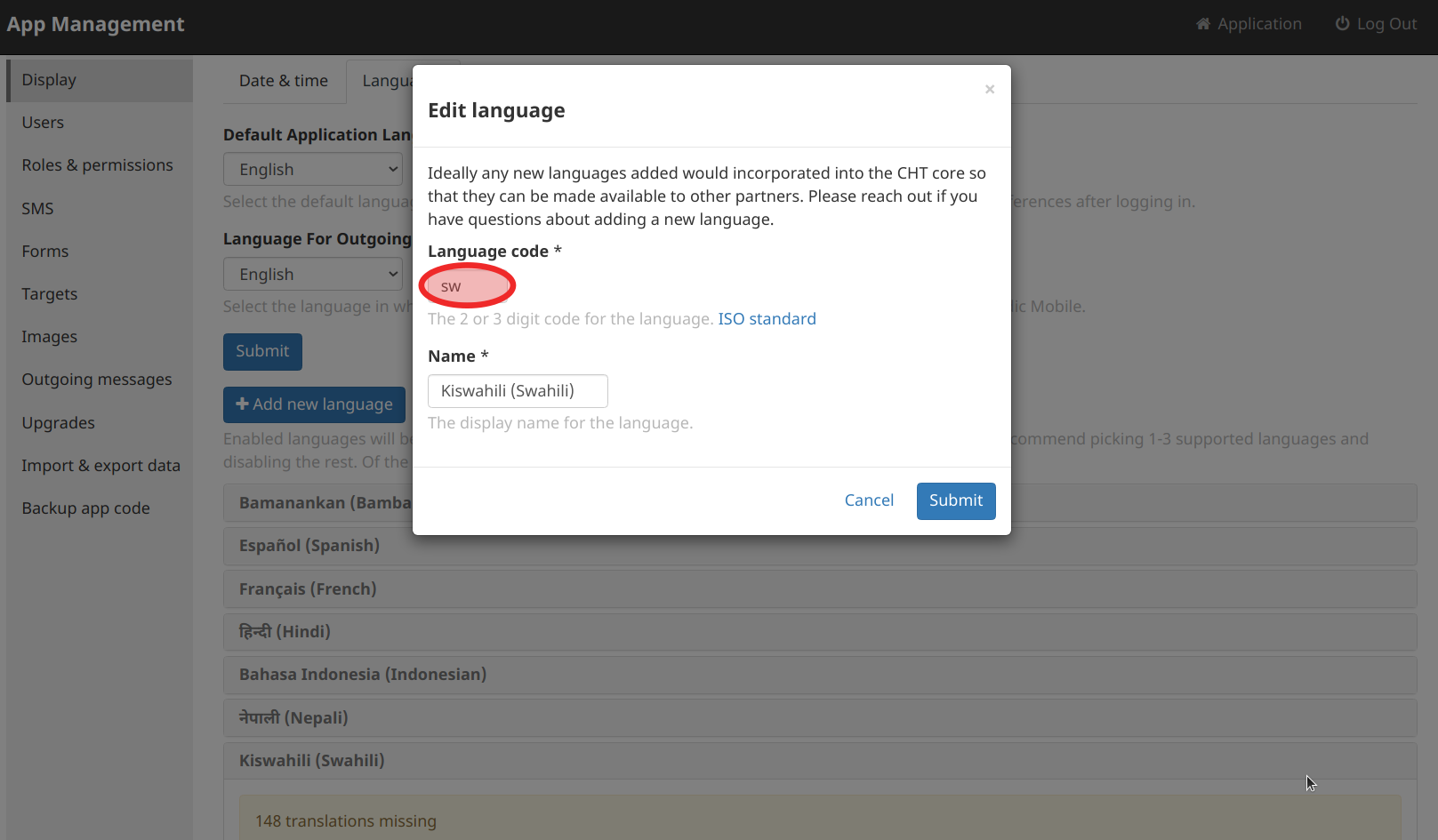Open the Language For Outgoing Messages dropdown
Screen dimensions: 1438x840
pyautogui.click(x=313, y=274)
